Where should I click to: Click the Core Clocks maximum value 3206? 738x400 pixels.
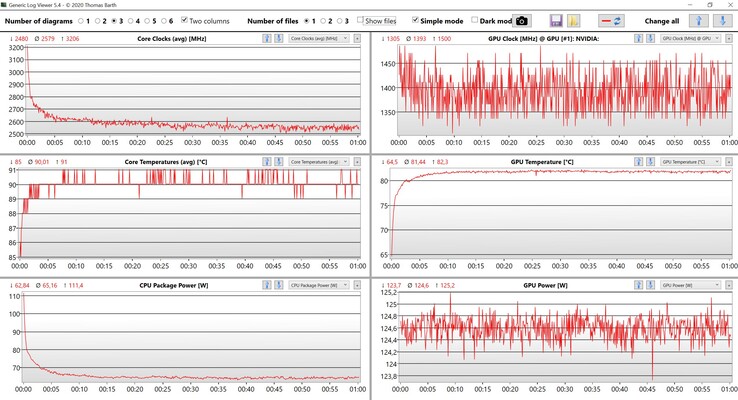pos(70,39)
